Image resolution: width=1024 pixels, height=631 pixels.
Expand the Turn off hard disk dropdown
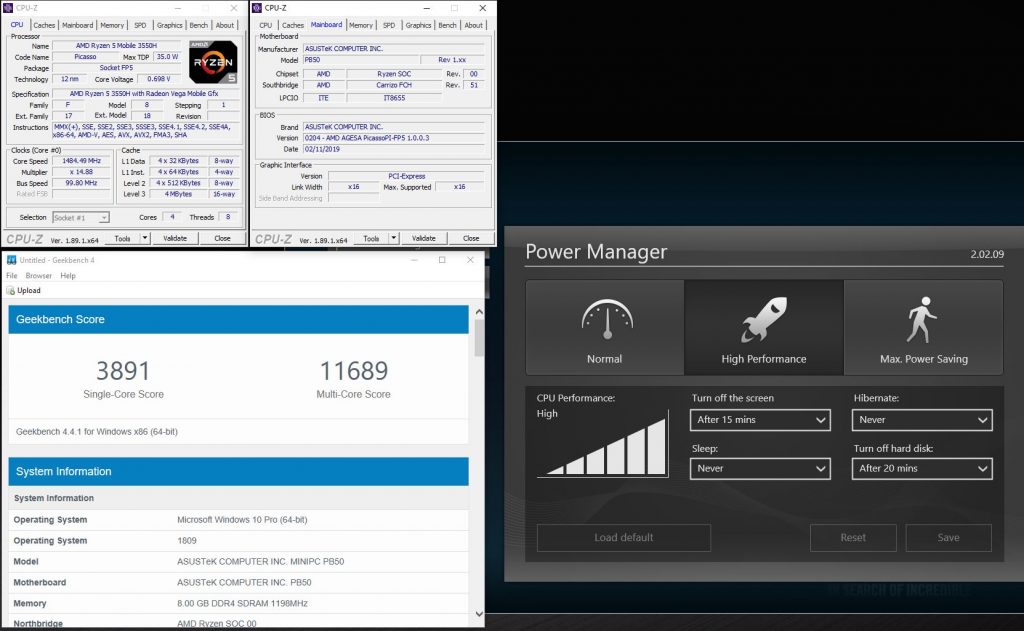[922, 468]
